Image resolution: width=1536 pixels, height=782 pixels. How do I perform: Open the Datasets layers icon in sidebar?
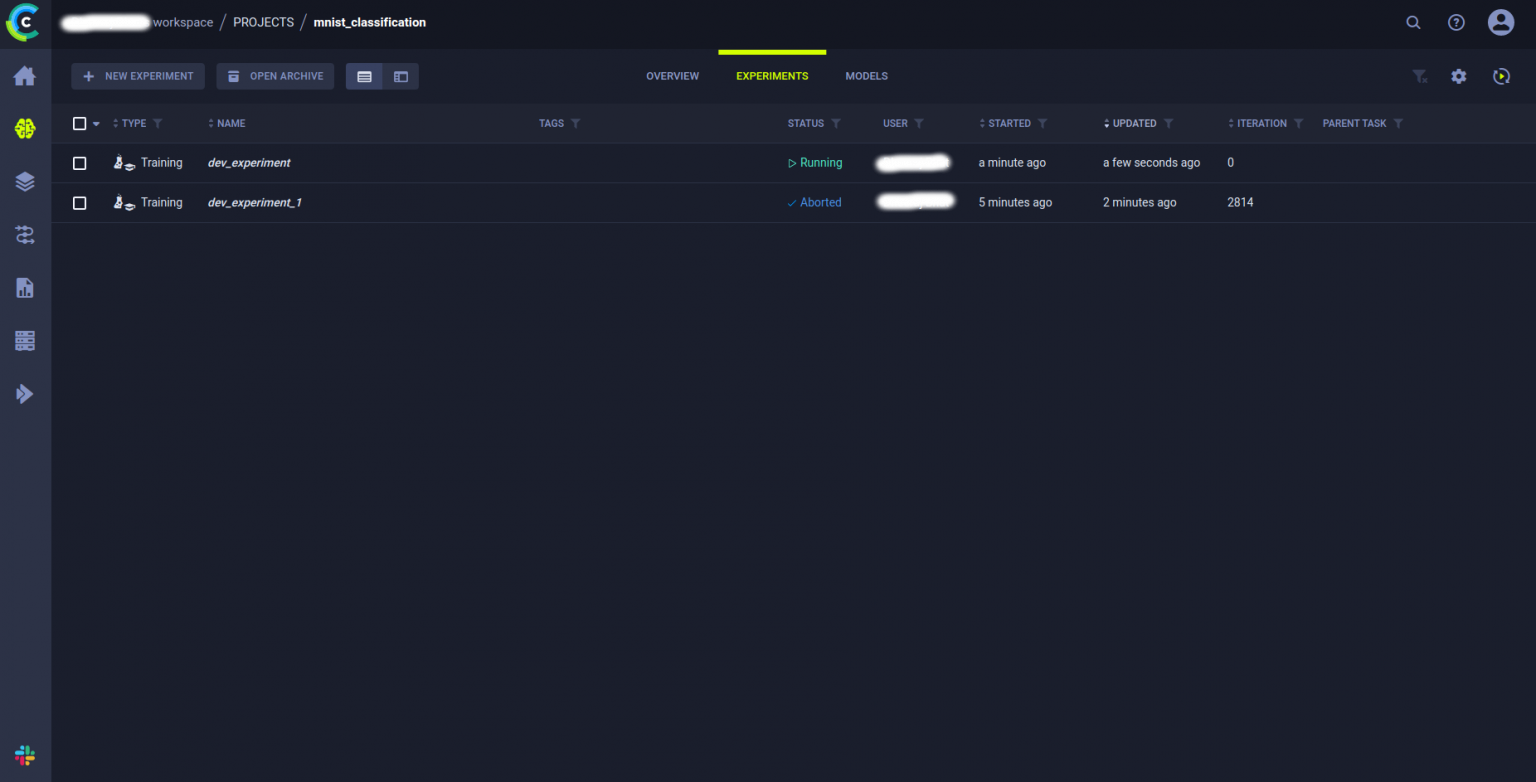[x=25, y=181]
